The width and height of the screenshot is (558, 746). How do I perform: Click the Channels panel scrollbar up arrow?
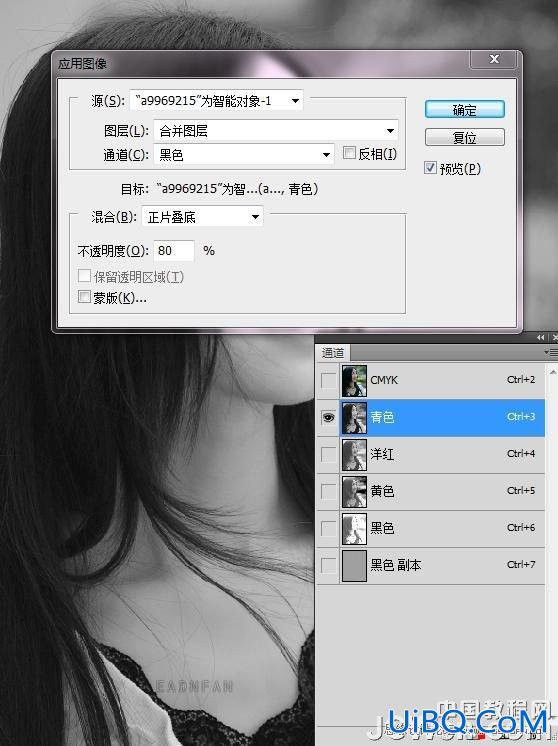552,371
